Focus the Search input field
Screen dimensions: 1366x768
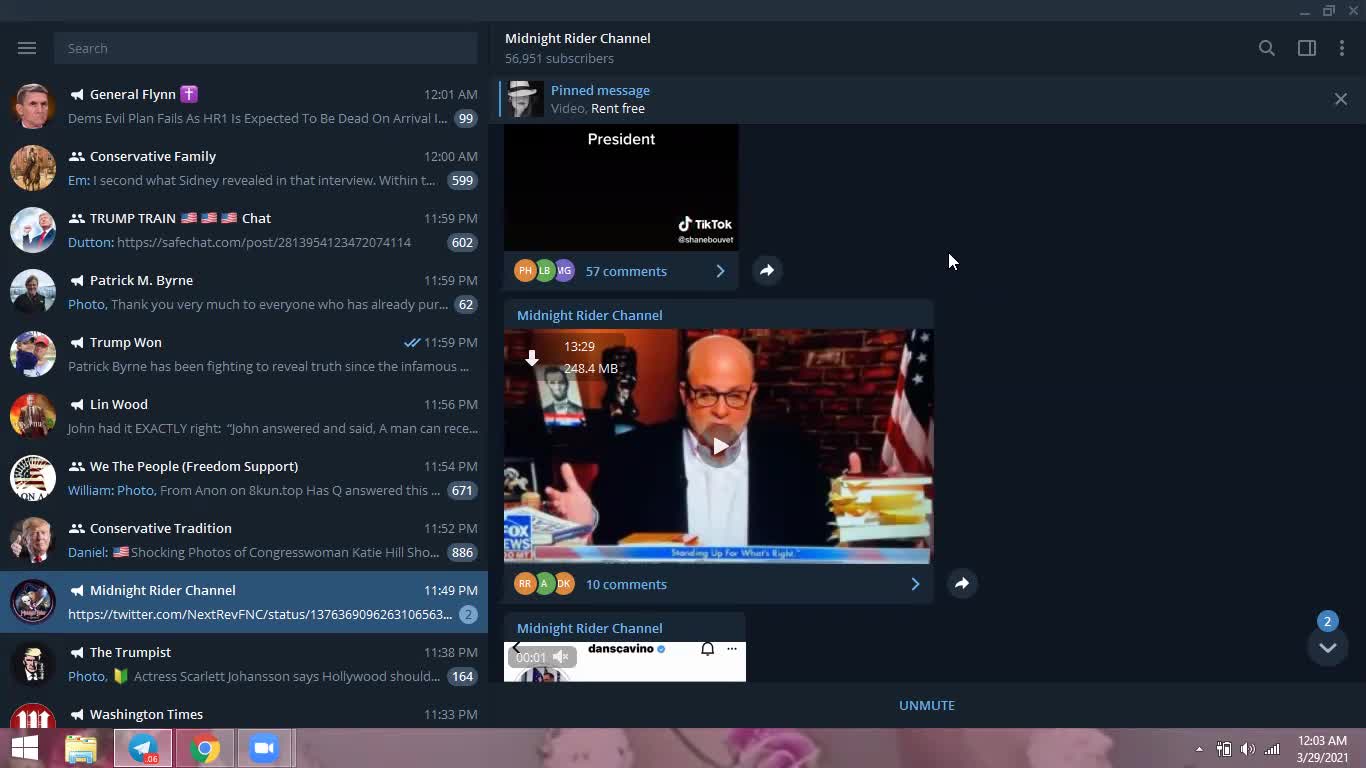(266, 48)
